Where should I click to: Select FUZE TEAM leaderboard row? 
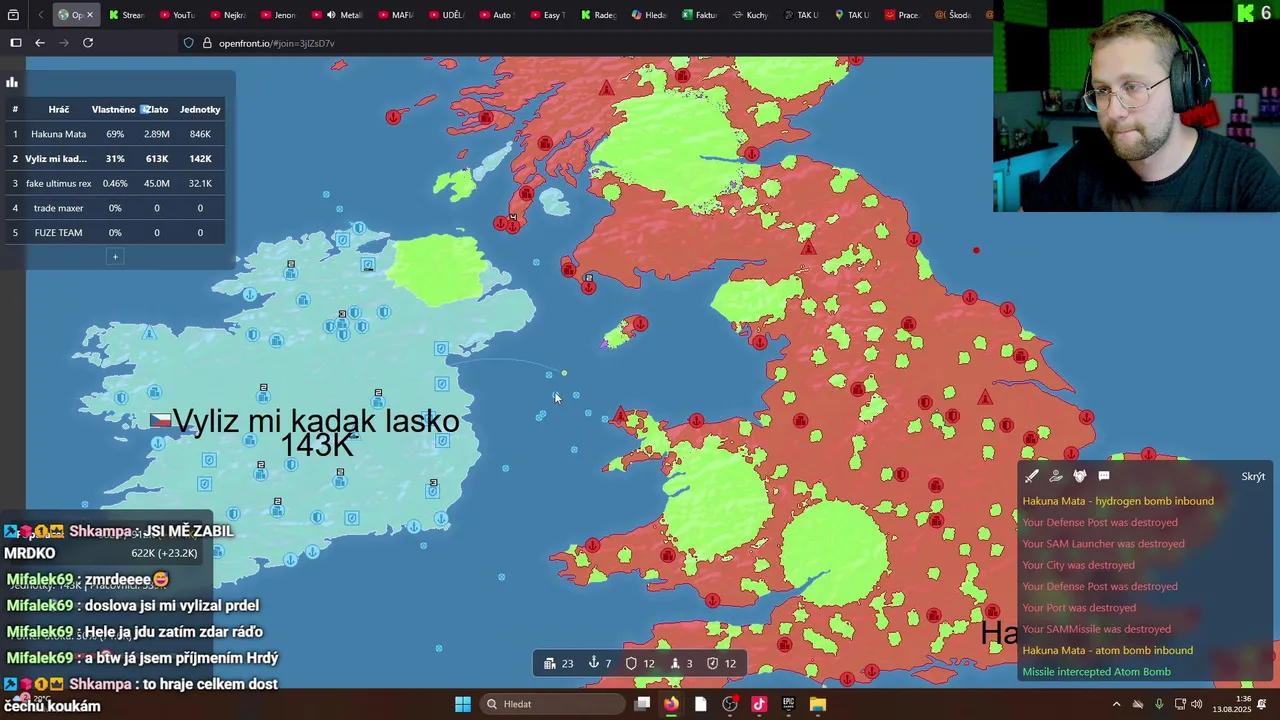coord(115,232)
